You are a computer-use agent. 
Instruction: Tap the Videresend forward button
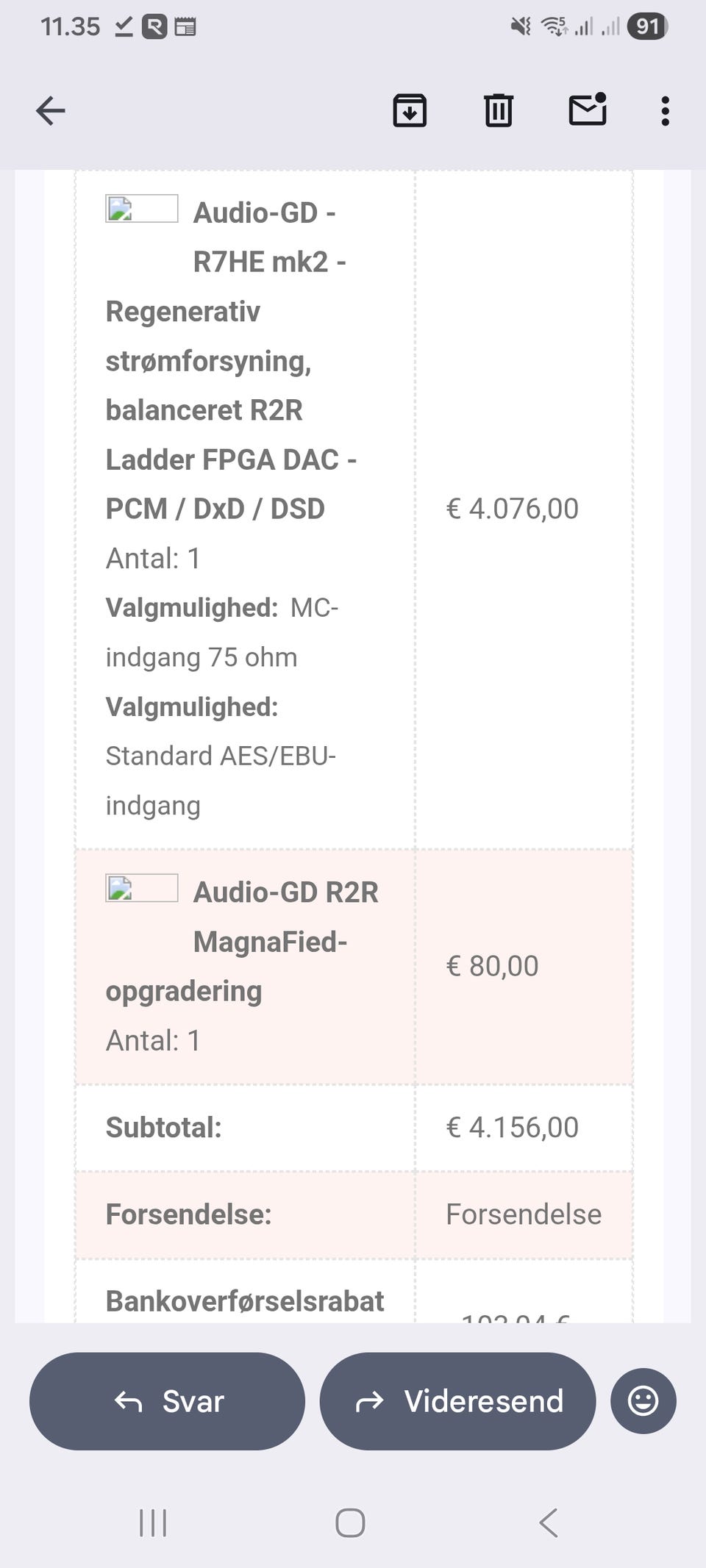(457, 1400)
